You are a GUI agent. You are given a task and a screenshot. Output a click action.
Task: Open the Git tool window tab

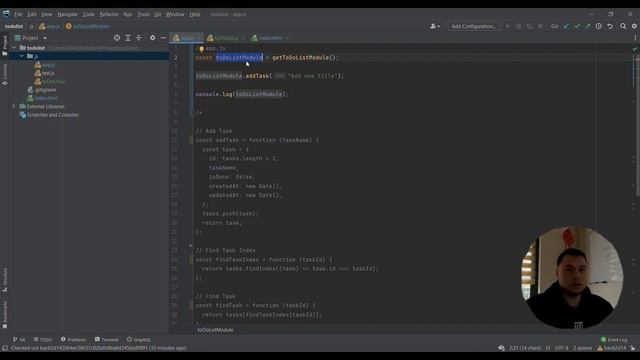tap(19, 340)
